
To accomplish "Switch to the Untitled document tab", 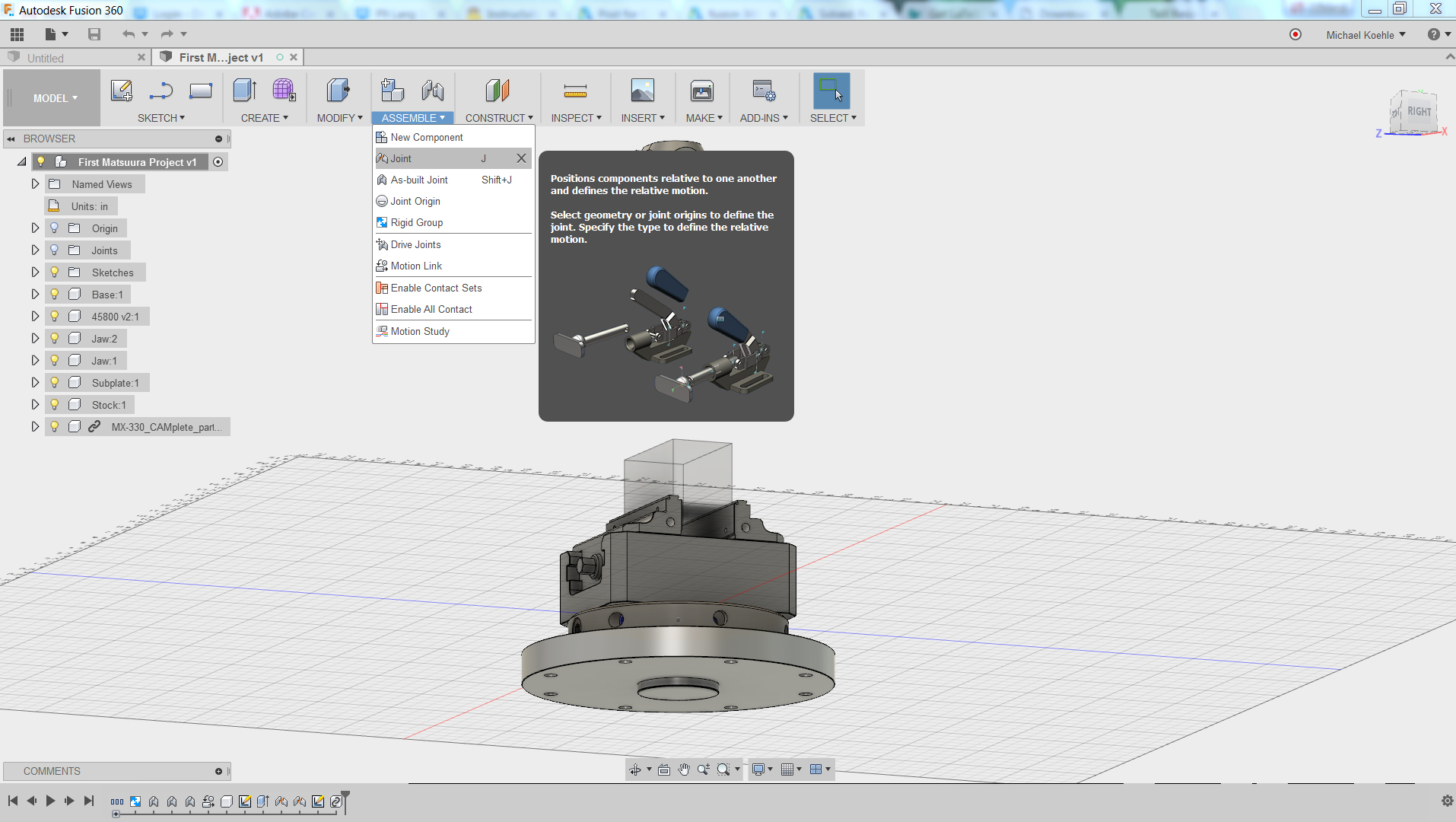I will pyautogui.click(x=46, y=58).
